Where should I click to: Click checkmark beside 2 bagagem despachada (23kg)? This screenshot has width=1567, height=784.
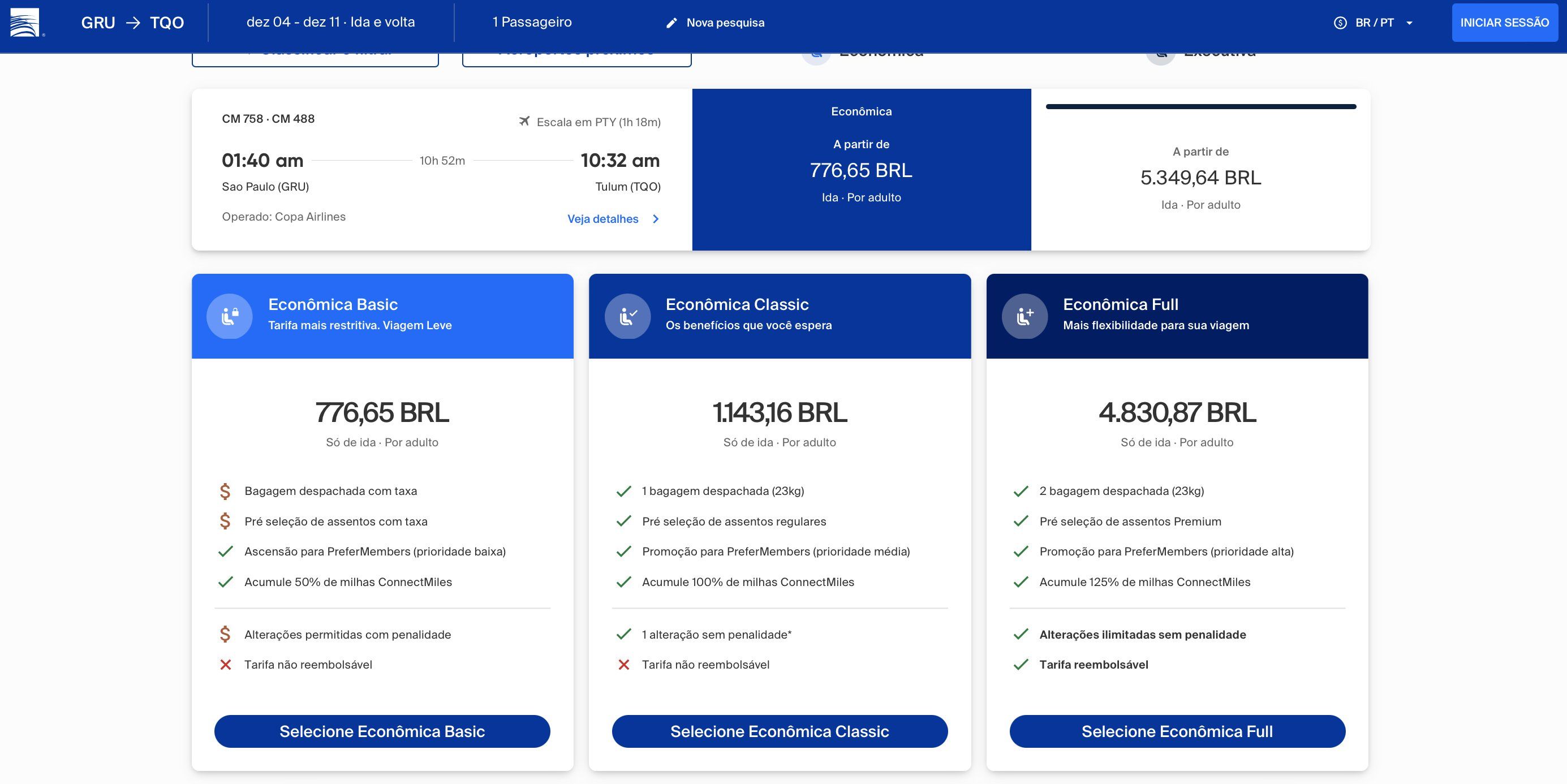coord(1021,491)
